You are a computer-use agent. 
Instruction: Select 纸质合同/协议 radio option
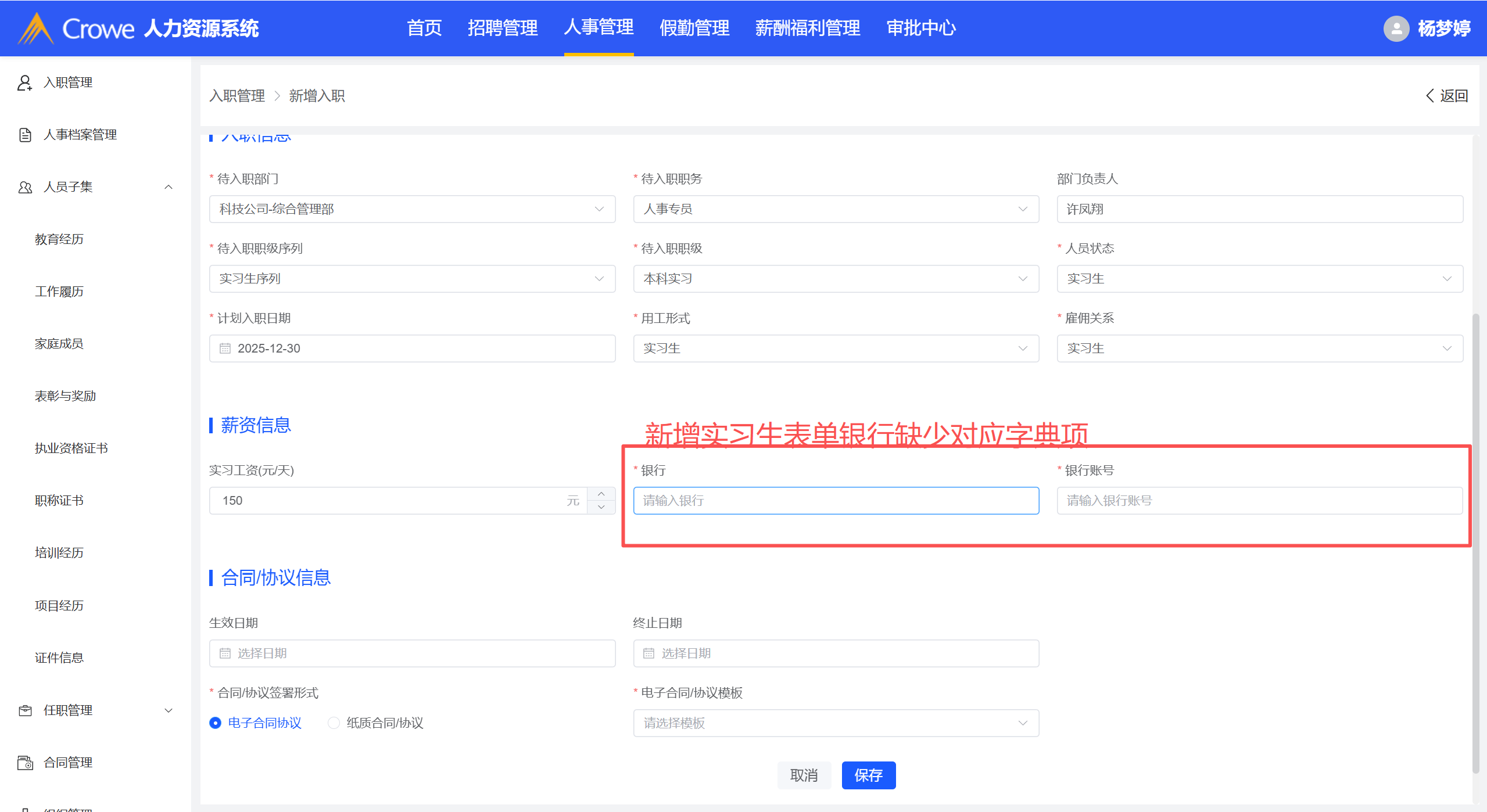[x=334, y=723]
